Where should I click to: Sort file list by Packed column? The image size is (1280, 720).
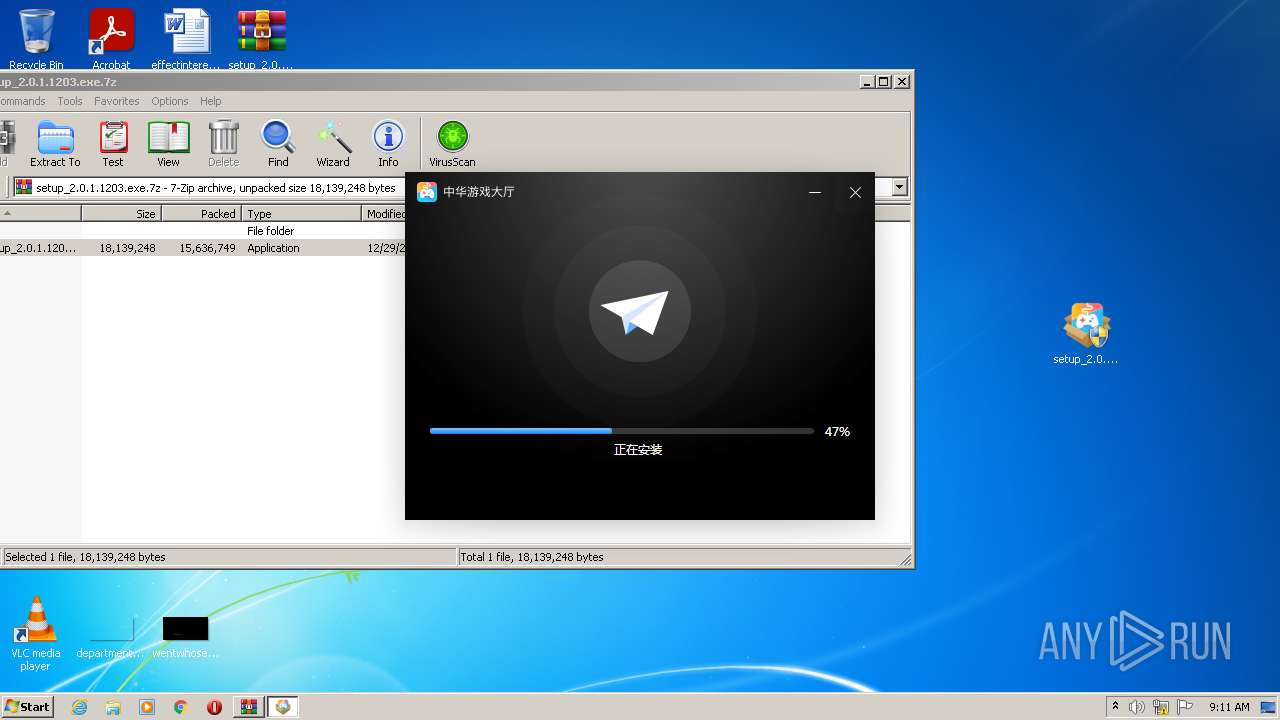pyautogui.click(x=201, y=213)
